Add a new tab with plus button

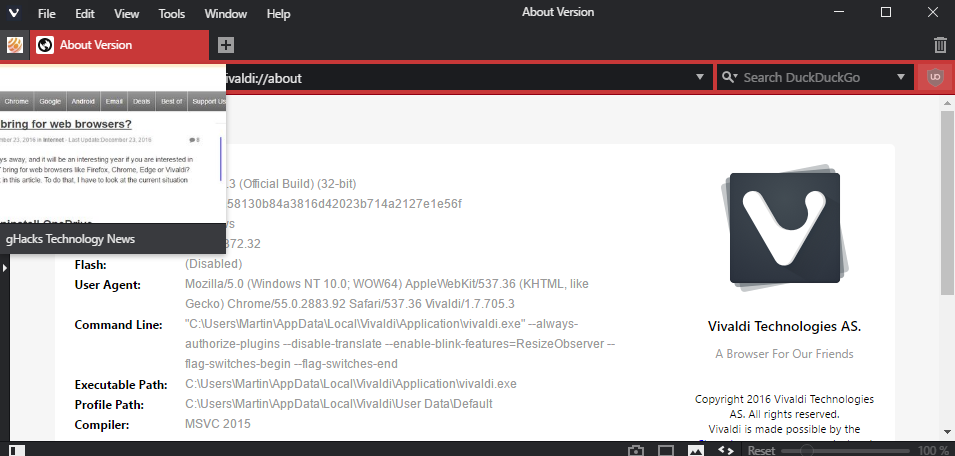226,44
